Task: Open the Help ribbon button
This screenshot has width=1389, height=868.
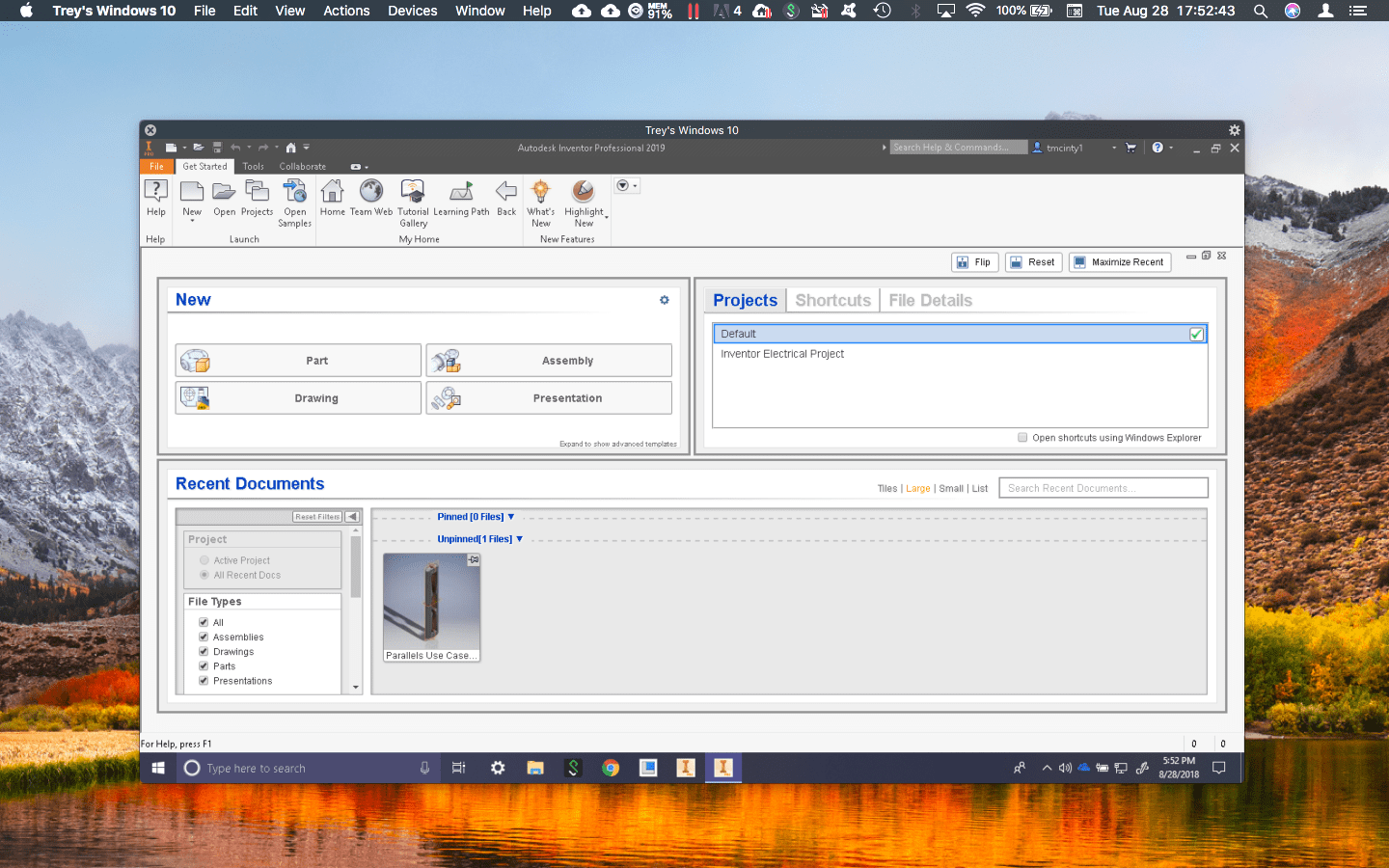Action: pyautogui.click(x=155, y=198)
